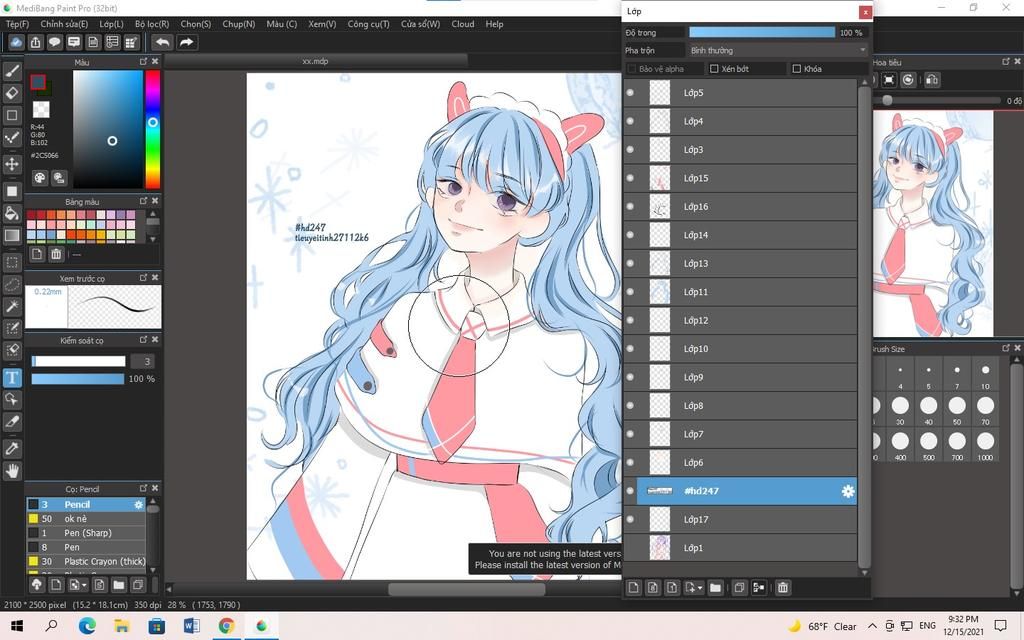Toggle visibility of Lớp11

630,292
